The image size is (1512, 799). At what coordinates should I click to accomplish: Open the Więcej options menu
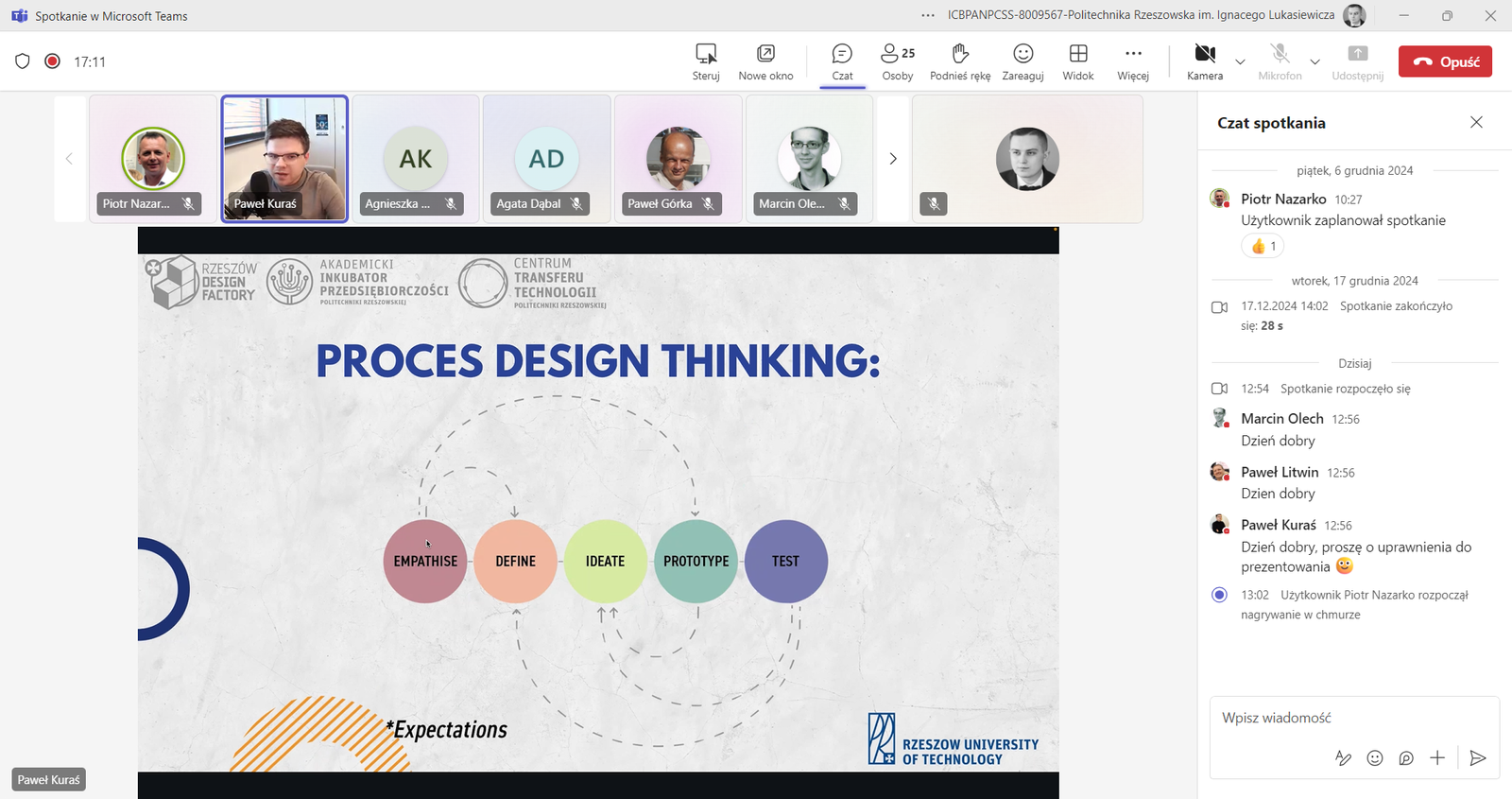tap(1133, 61)
